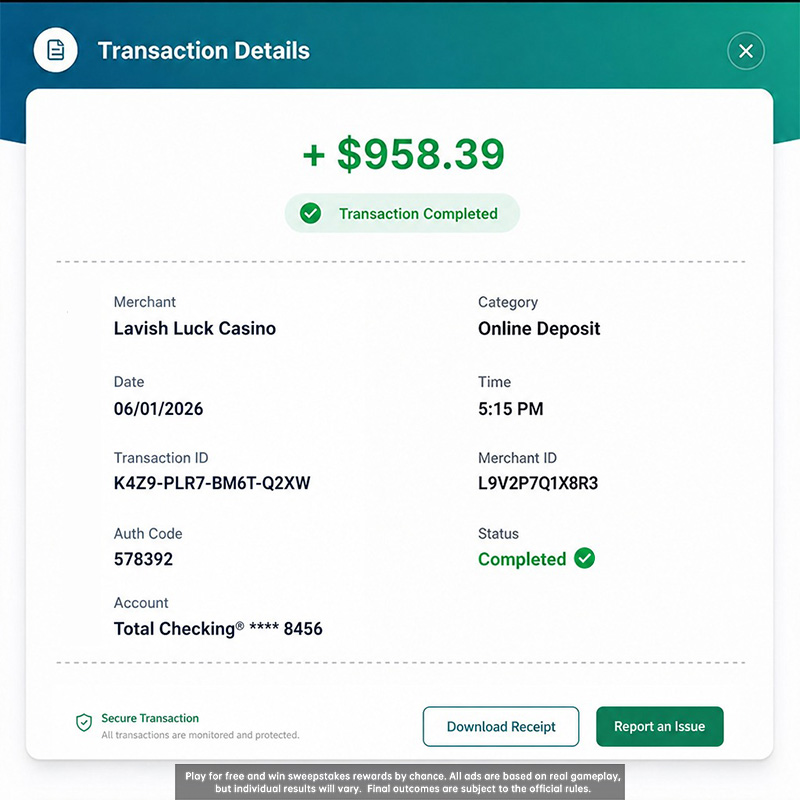Click the Transaction Completed status pill
This screenshot has height=800, width=800.
pos(402,213)
